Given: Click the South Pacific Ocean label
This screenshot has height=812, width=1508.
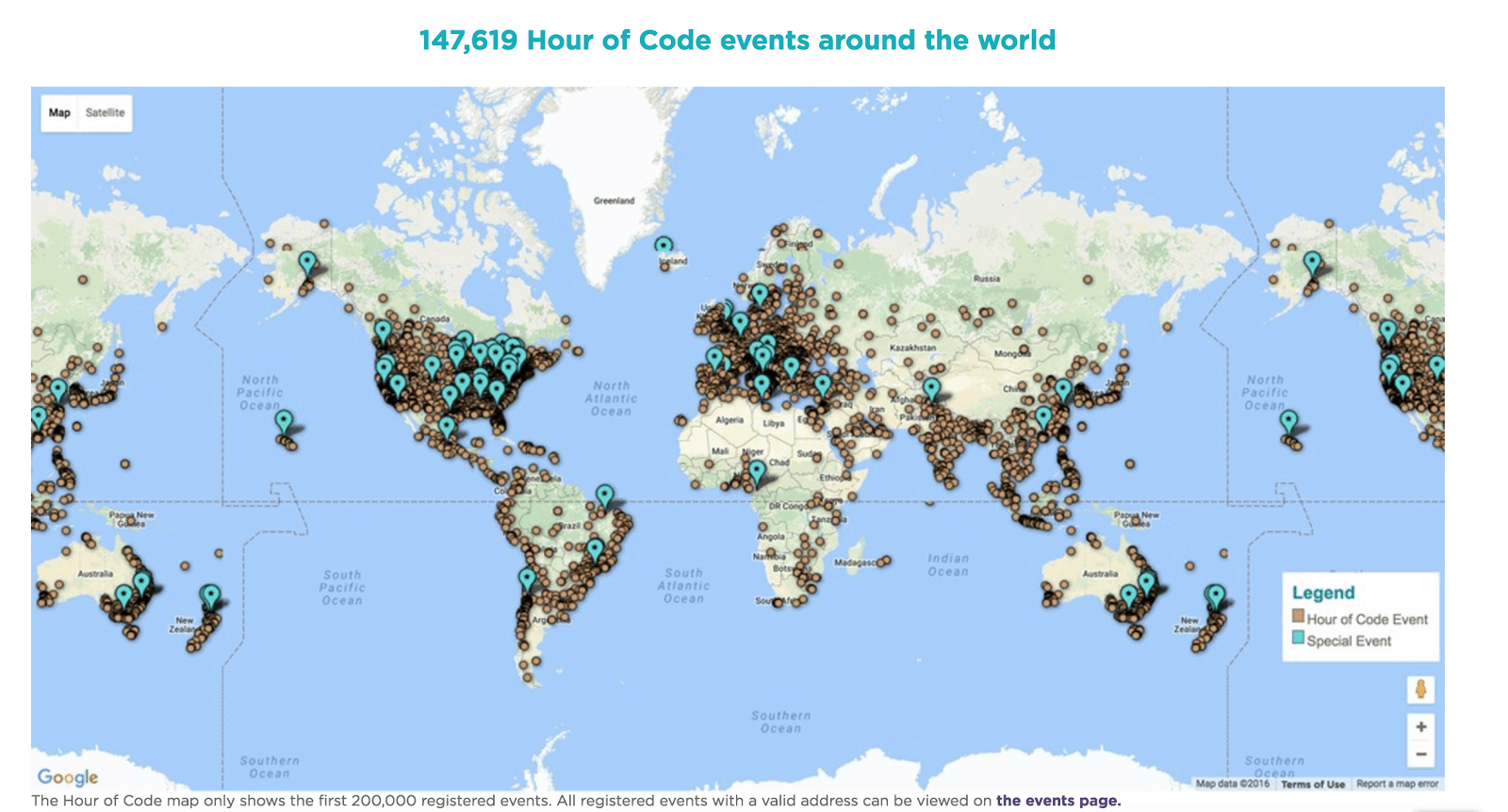Looking at the screenshot, I should click(342, 587).
